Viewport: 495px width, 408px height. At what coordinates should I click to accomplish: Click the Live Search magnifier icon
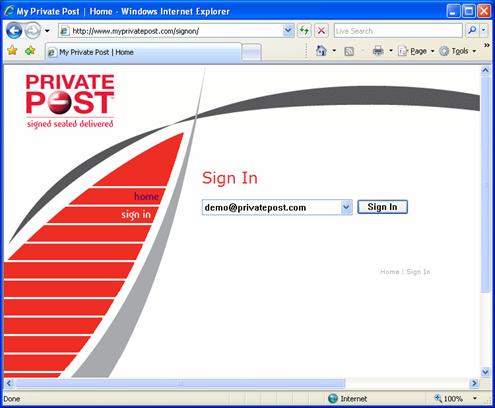click(x=472, y=31)
